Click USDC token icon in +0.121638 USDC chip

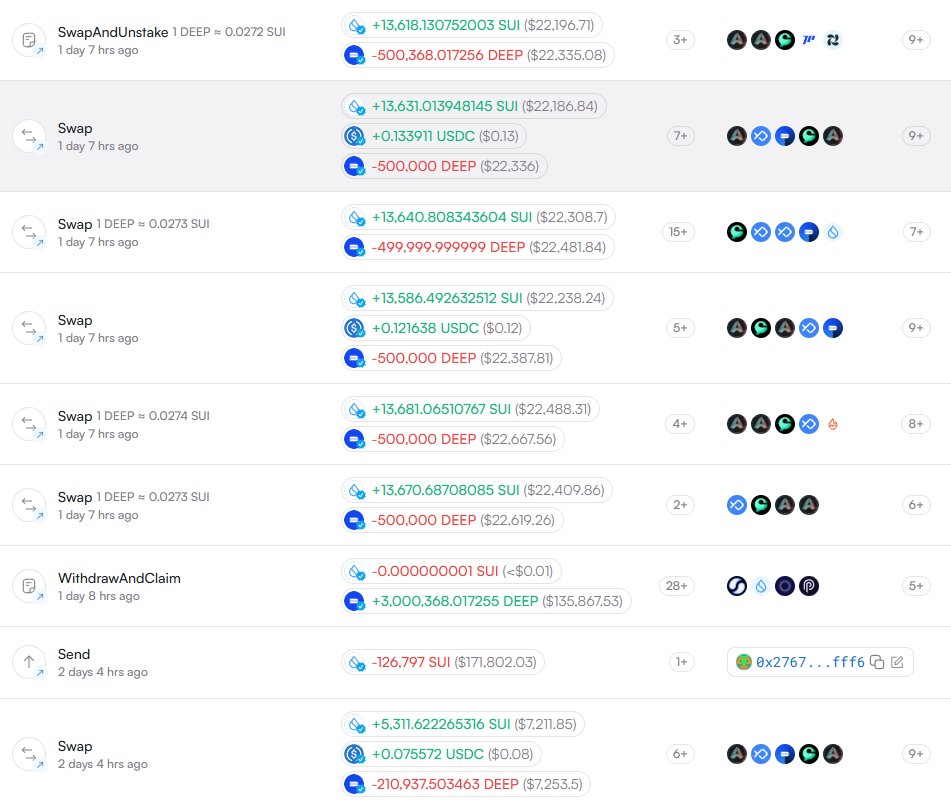point(355,328)
